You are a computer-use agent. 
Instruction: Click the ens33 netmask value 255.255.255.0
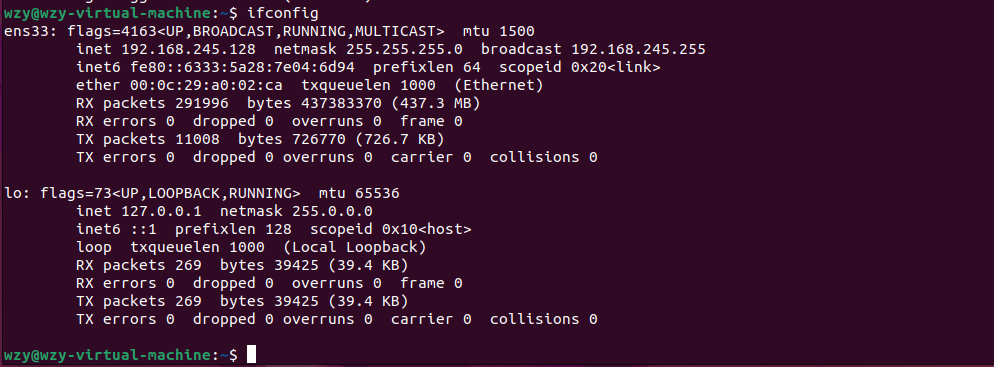pyautogui.click(x=404, y=49)
